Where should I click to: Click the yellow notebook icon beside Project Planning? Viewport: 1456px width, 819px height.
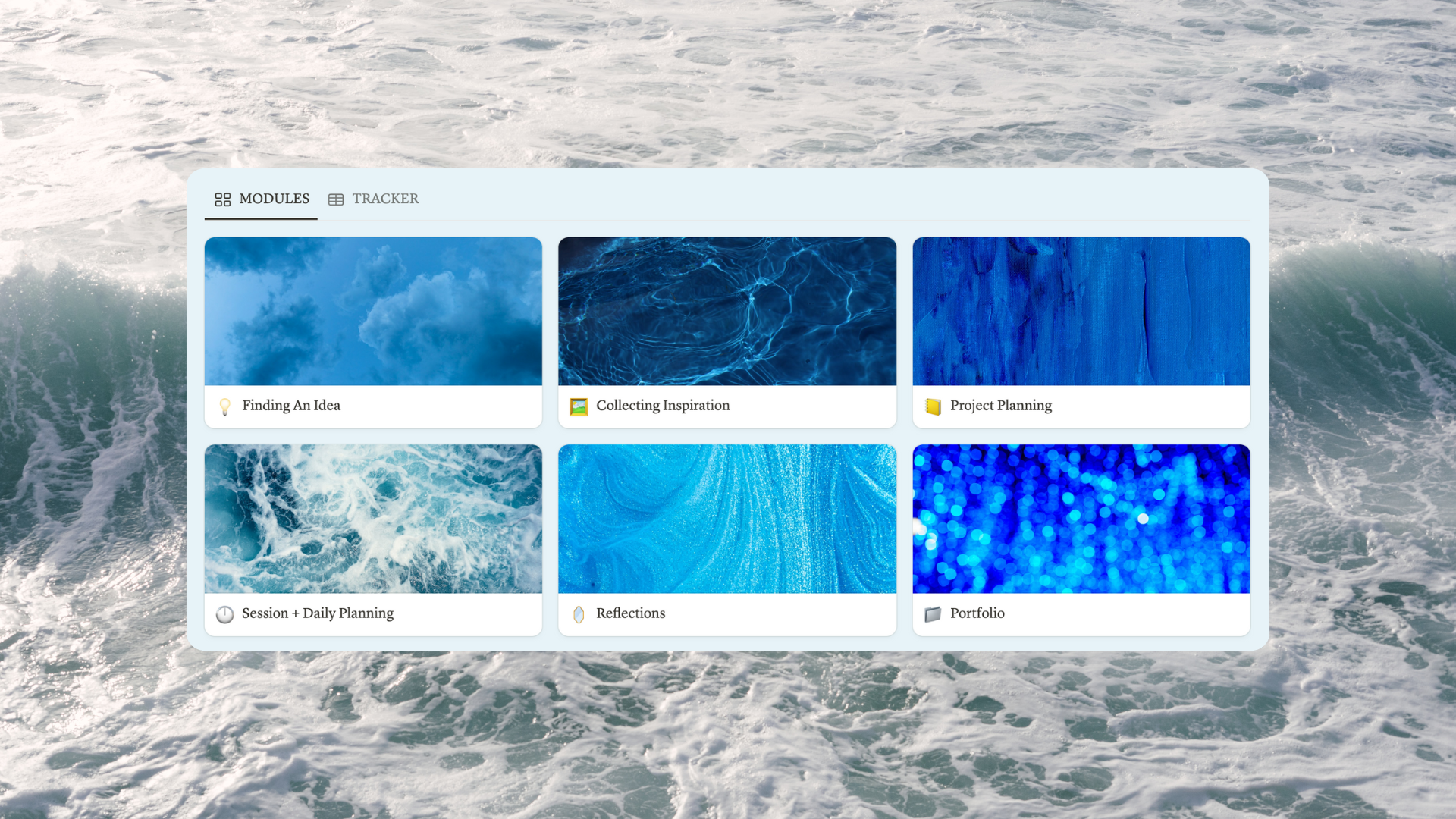click(x=933, y=406)
